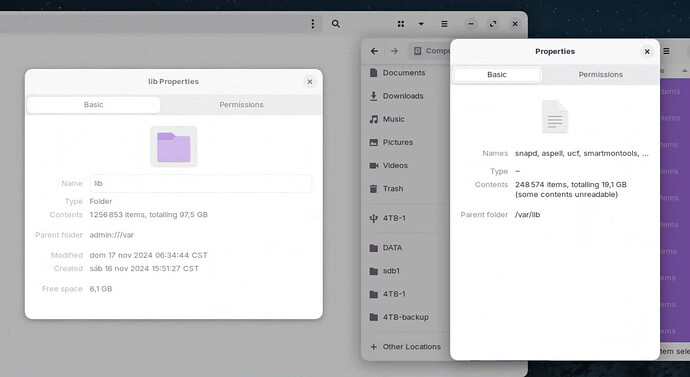Click the Downloads arrow icon in the sidebar
This screenshot has height=377, width=690.
[x=374, y=96]
